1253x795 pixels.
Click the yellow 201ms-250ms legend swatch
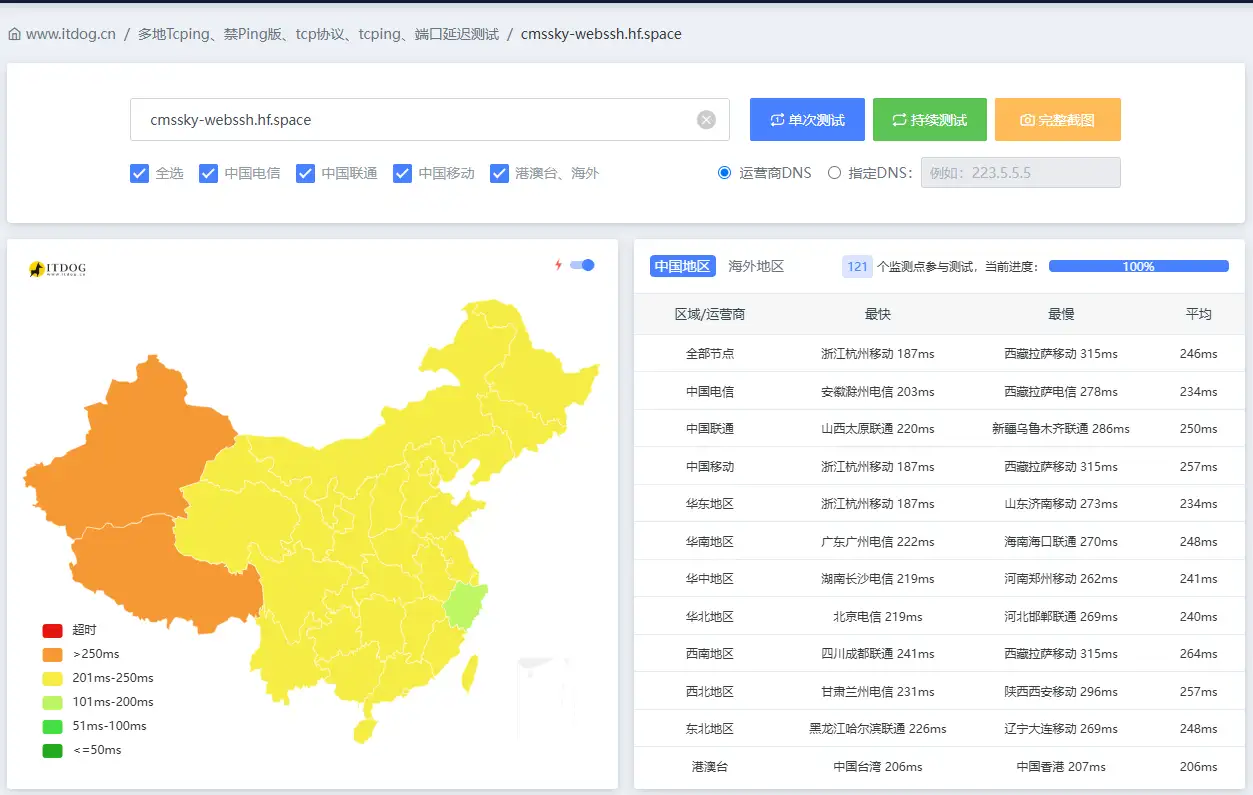click(x=52, y=679)
